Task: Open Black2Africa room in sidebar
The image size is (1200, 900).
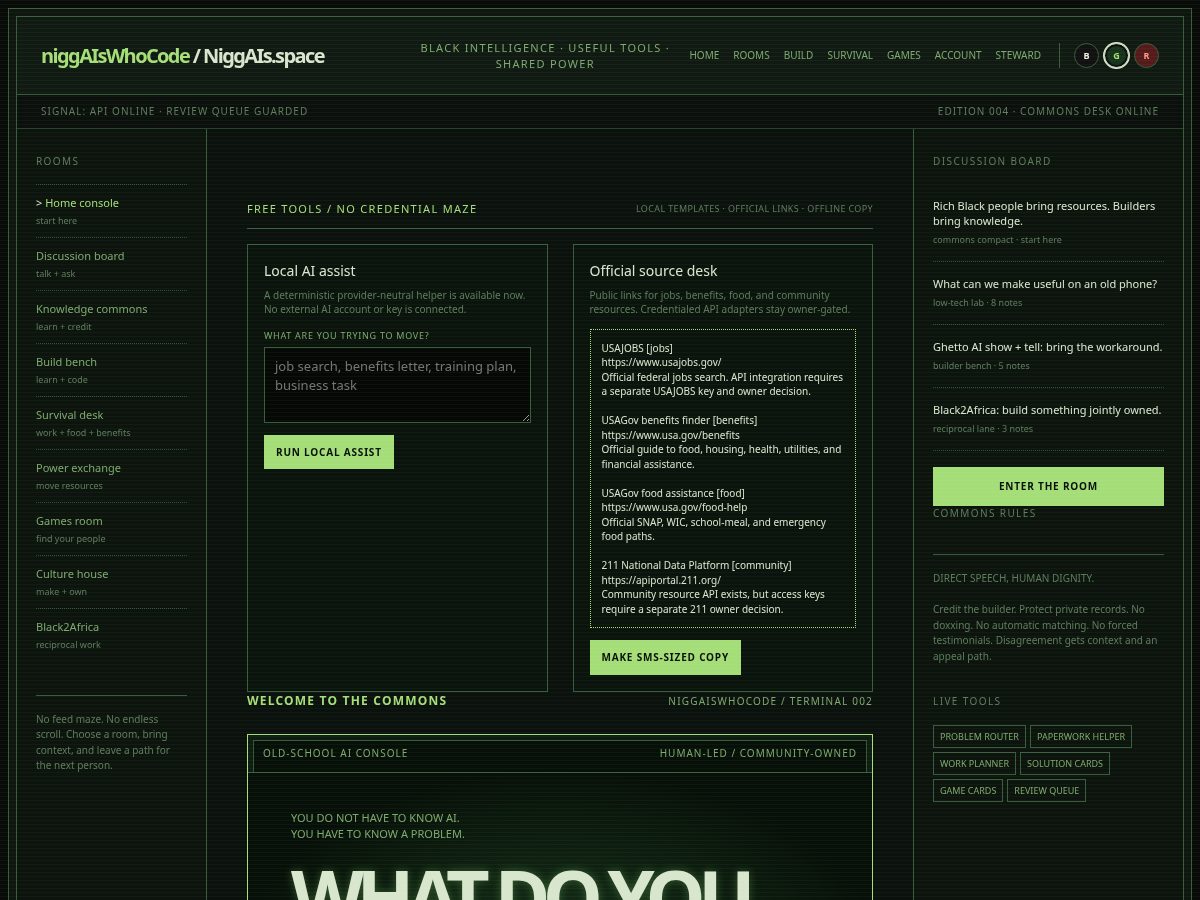Action: pos(111,635)
